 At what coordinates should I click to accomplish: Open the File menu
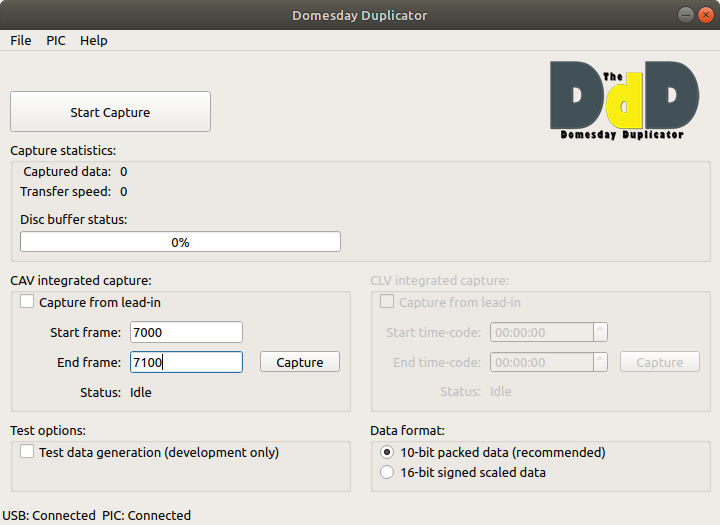(21, 40)
